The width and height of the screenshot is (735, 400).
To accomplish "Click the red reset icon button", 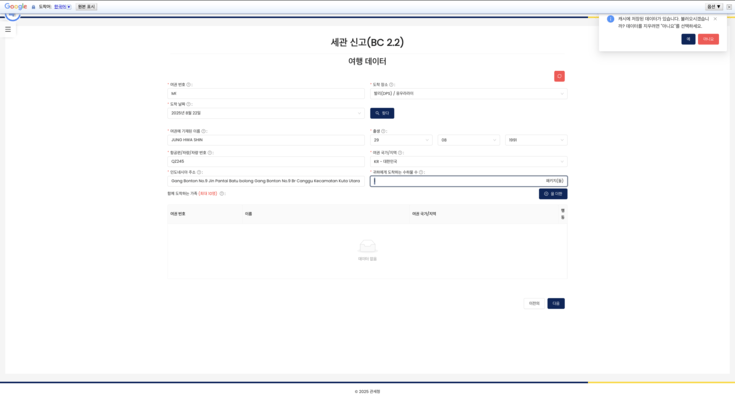I will click(x=559, y=76).
